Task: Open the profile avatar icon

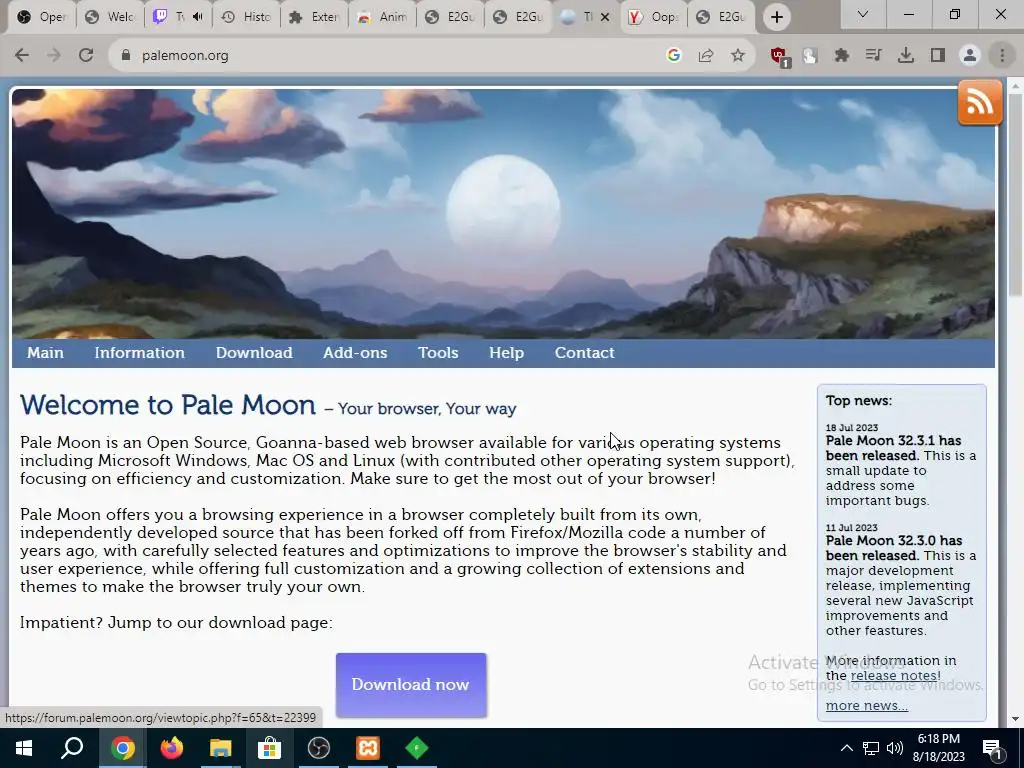Action: click(970, 56)
